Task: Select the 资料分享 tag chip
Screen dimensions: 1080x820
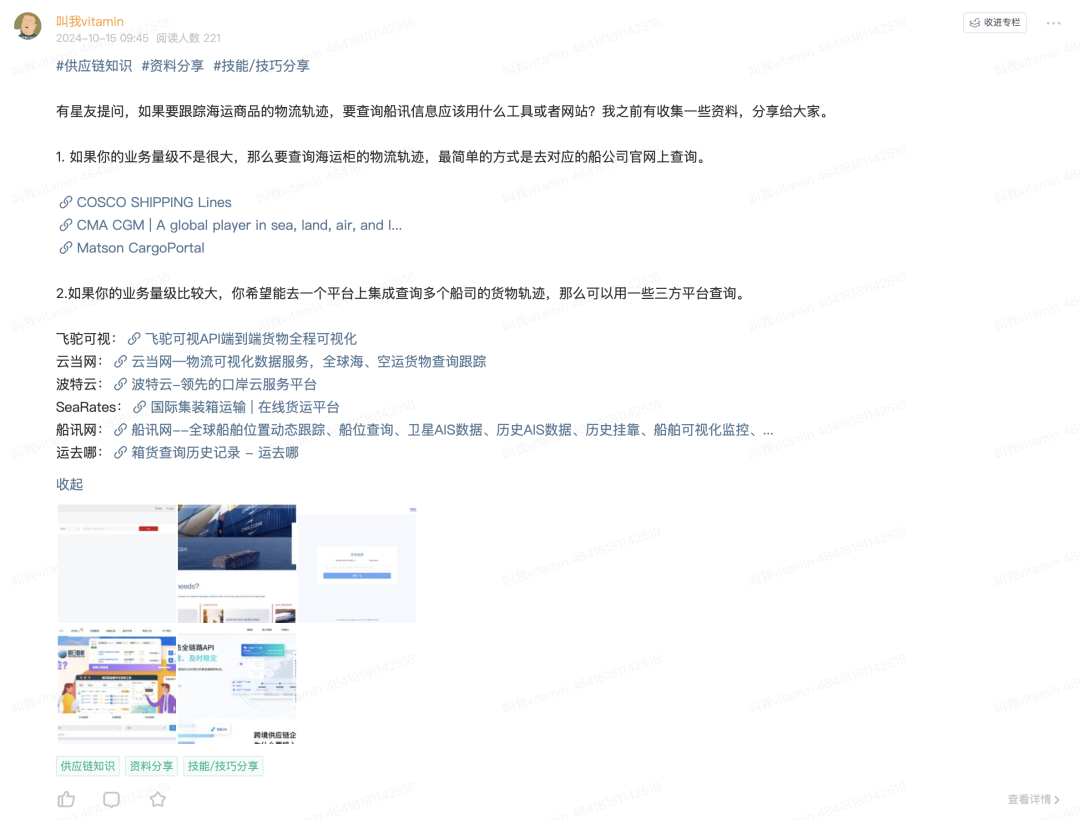Action: (151, 766)
